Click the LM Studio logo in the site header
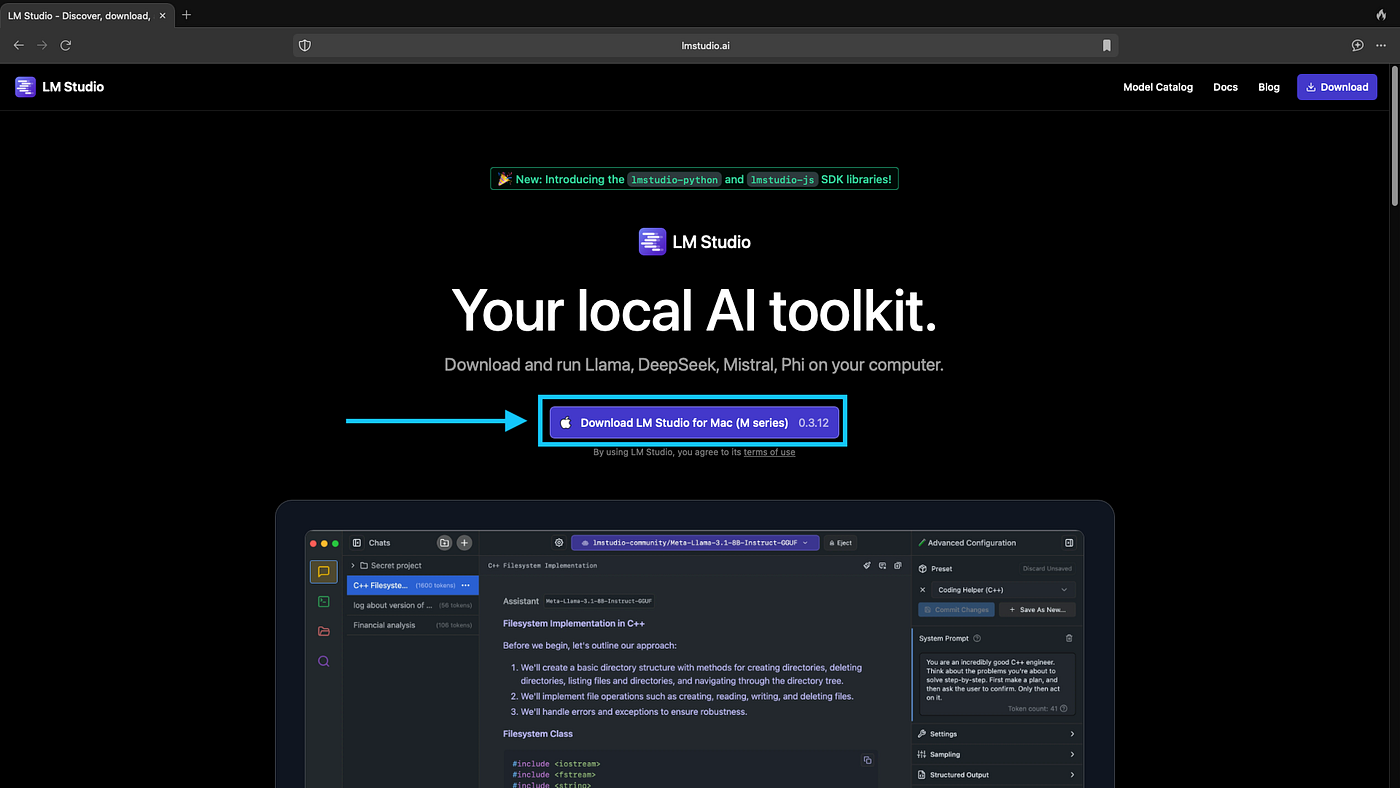The width and height of the screenshot is (1400, 788). tap(59, 87)
